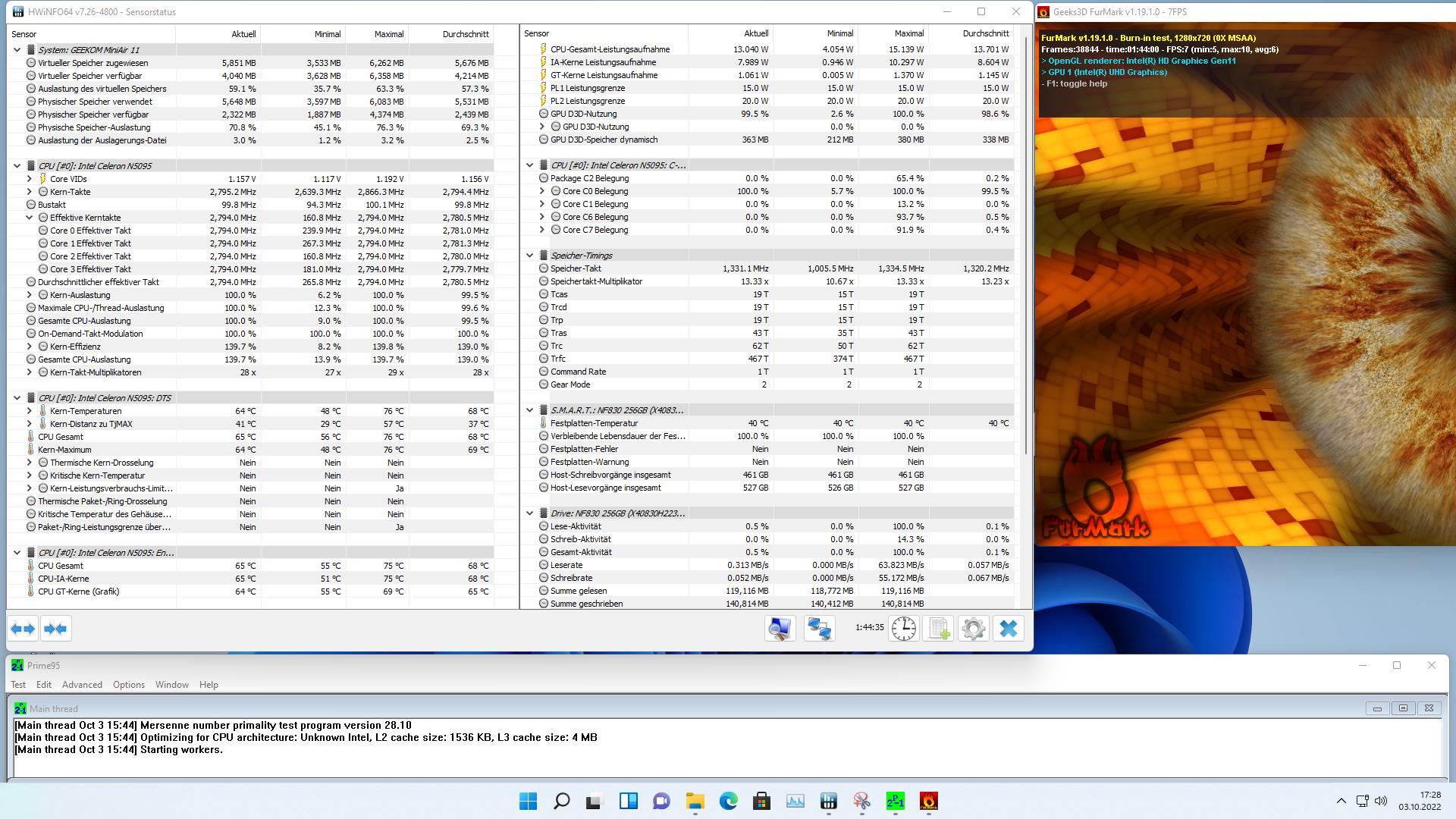
Task: Click the shrink columns arrows button
Action: [x=55, y=629]
